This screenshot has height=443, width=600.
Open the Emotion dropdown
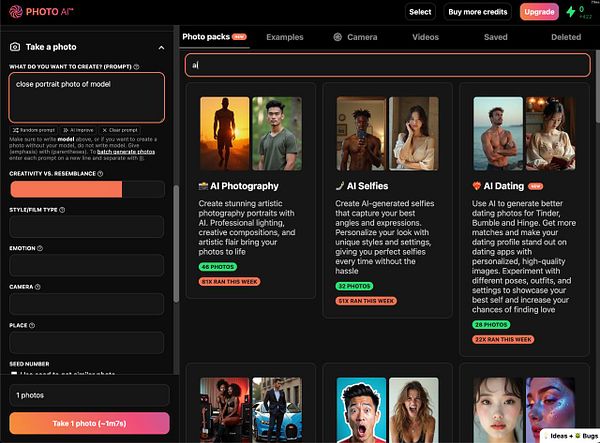[x=87, y=265]
